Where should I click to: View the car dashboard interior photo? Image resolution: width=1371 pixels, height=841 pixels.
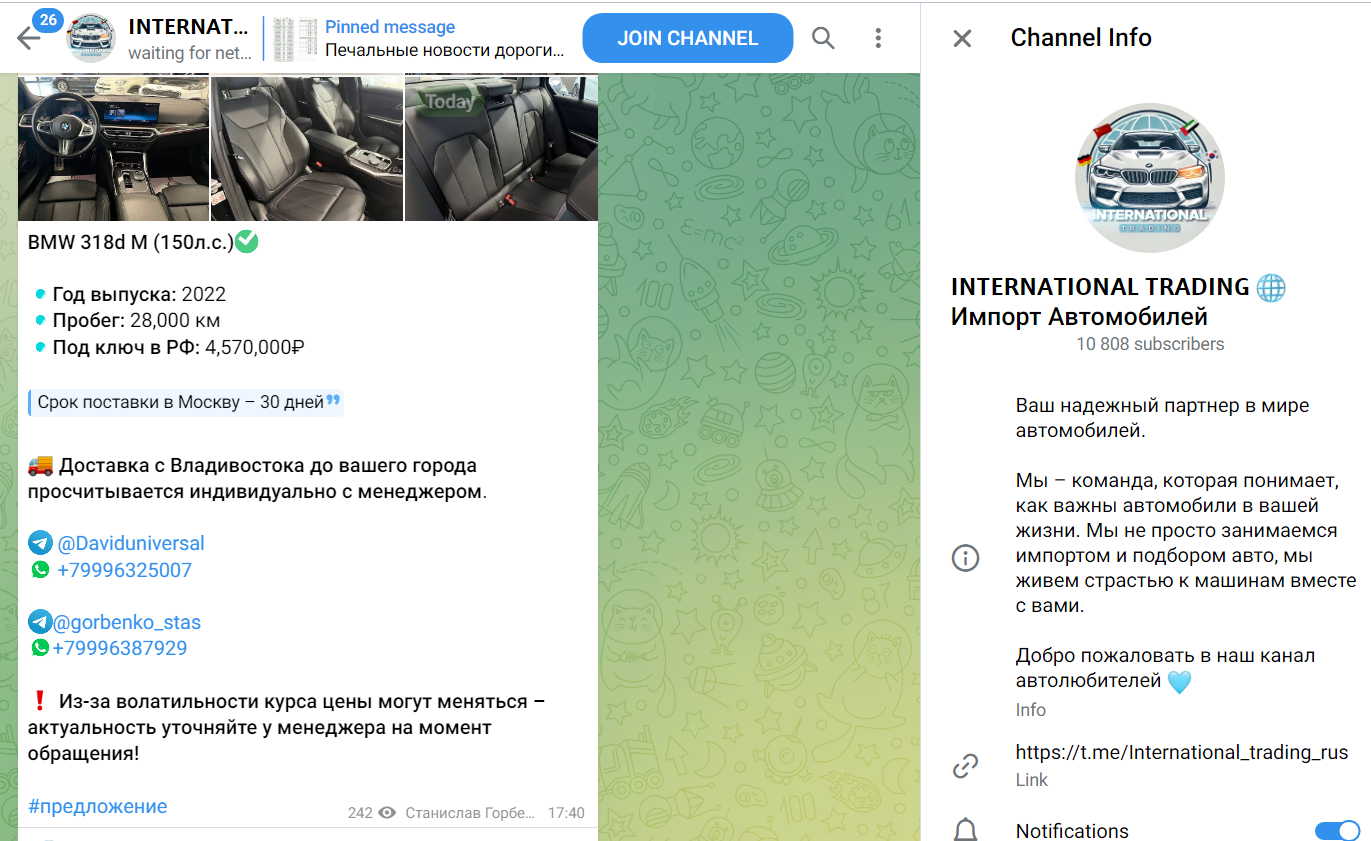[113, 148]
